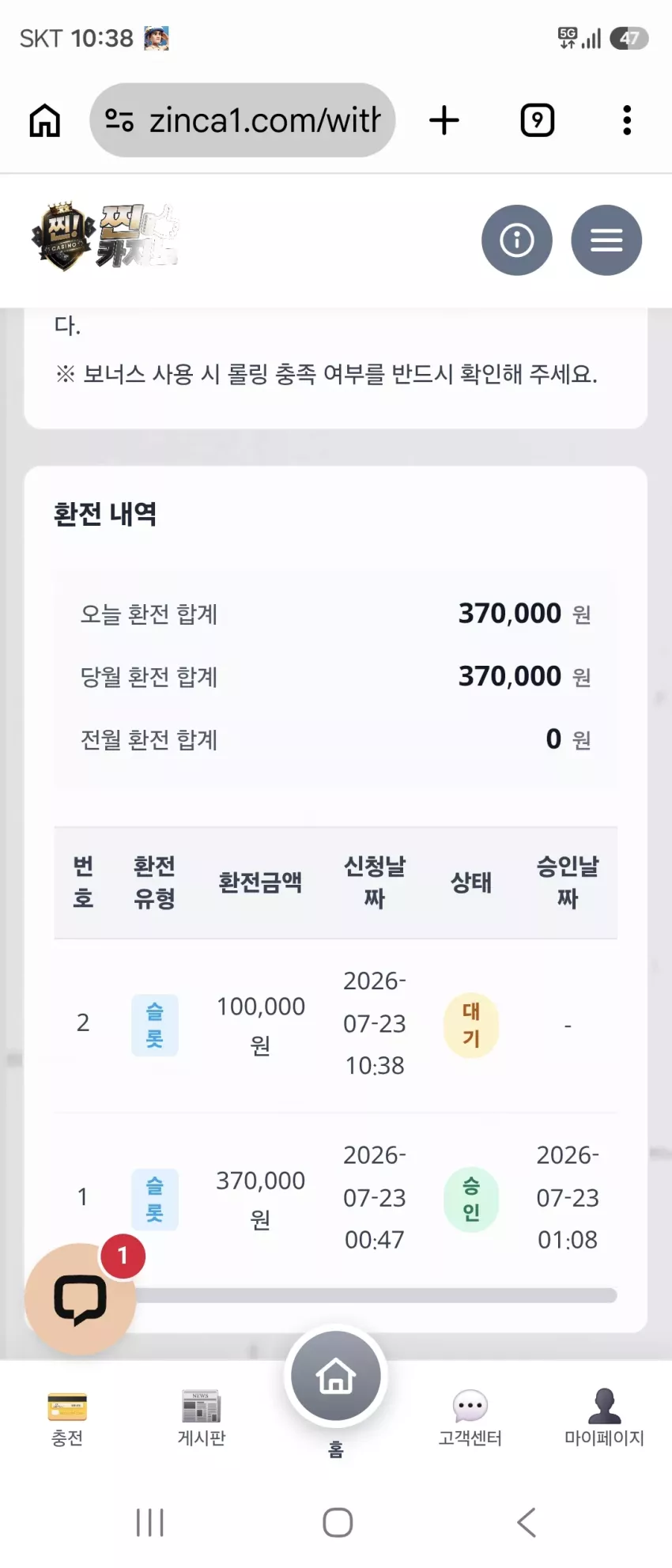Image resolution: width=672 pixels, height=1568 pixels.
Task: Open 마이페이지 in the bottom nav
Action: (605, 1419)
